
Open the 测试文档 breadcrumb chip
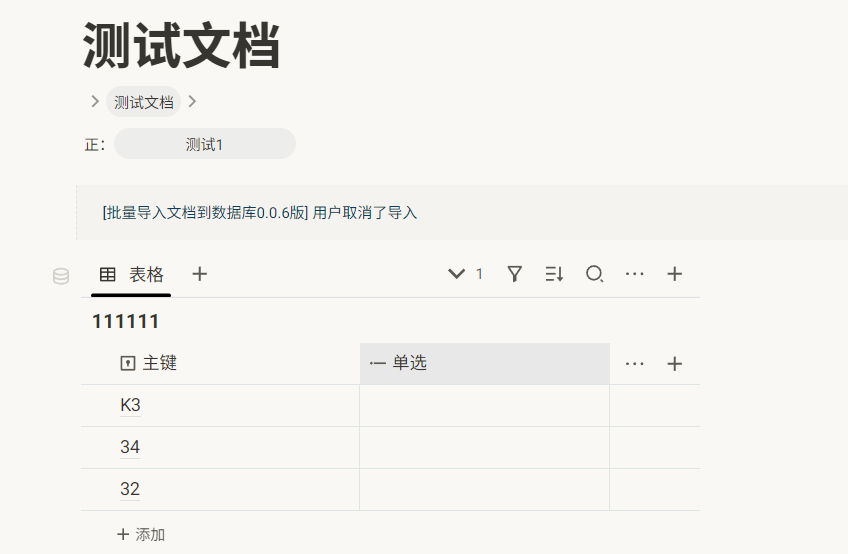(143, 102)
